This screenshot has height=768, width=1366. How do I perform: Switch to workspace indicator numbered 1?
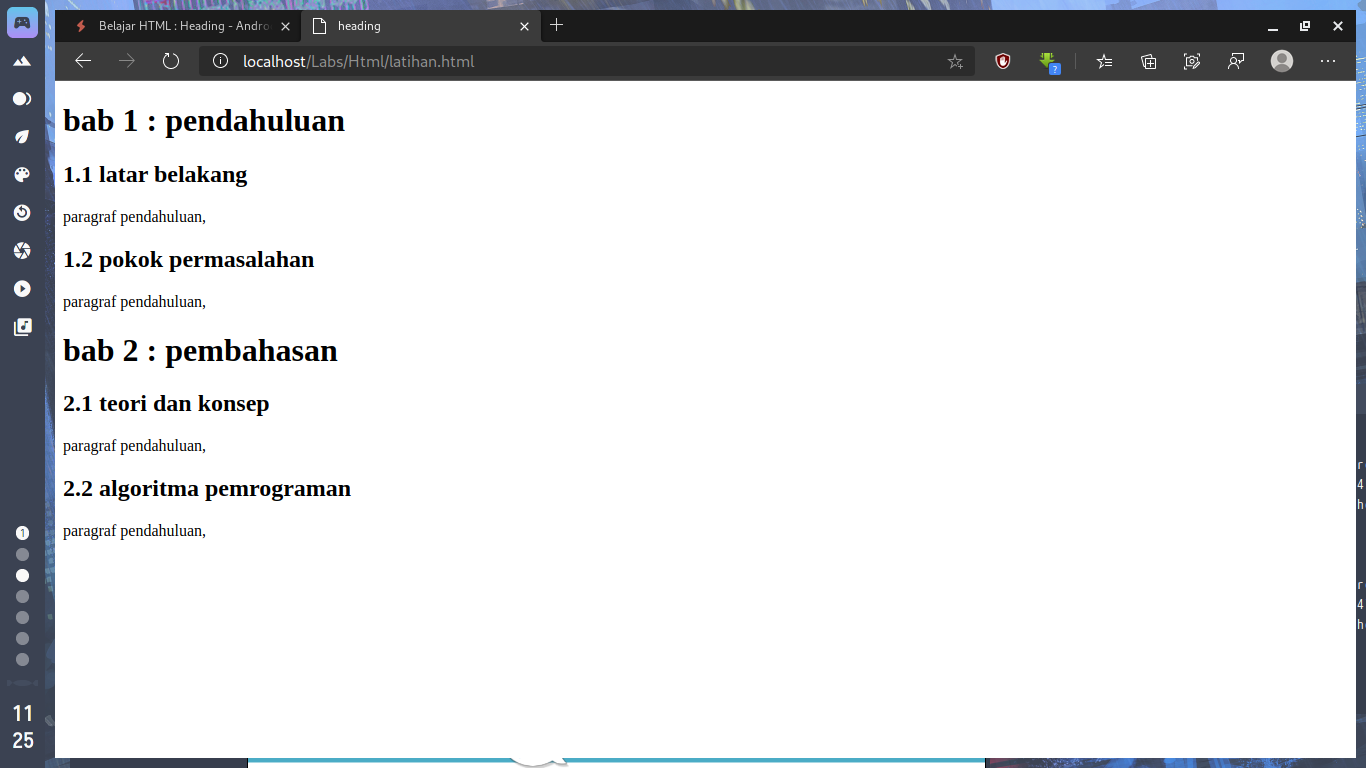coord(22,533)
